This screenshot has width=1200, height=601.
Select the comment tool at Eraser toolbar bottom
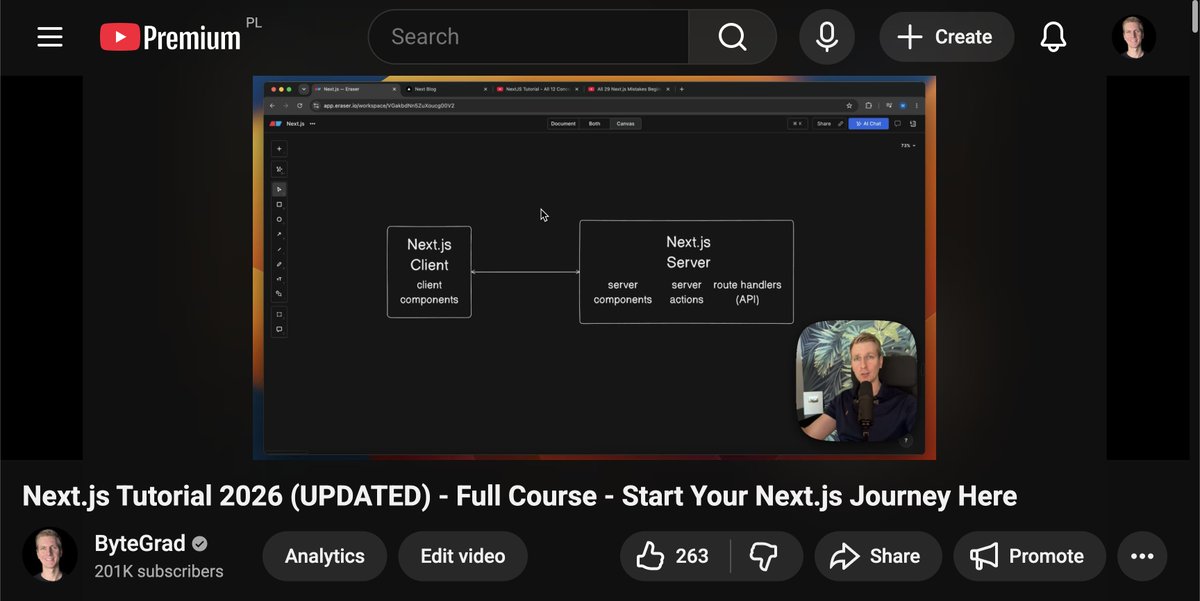279,329
